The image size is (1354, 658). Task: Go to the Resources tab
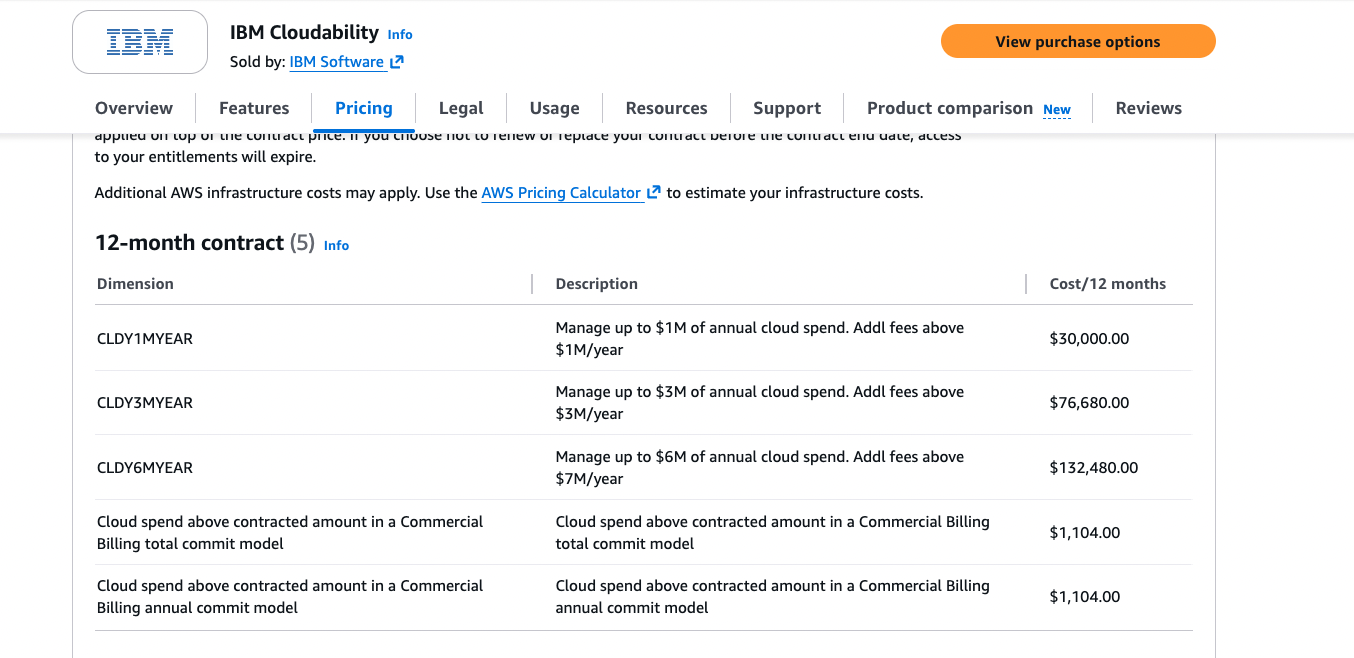[666, 107]
